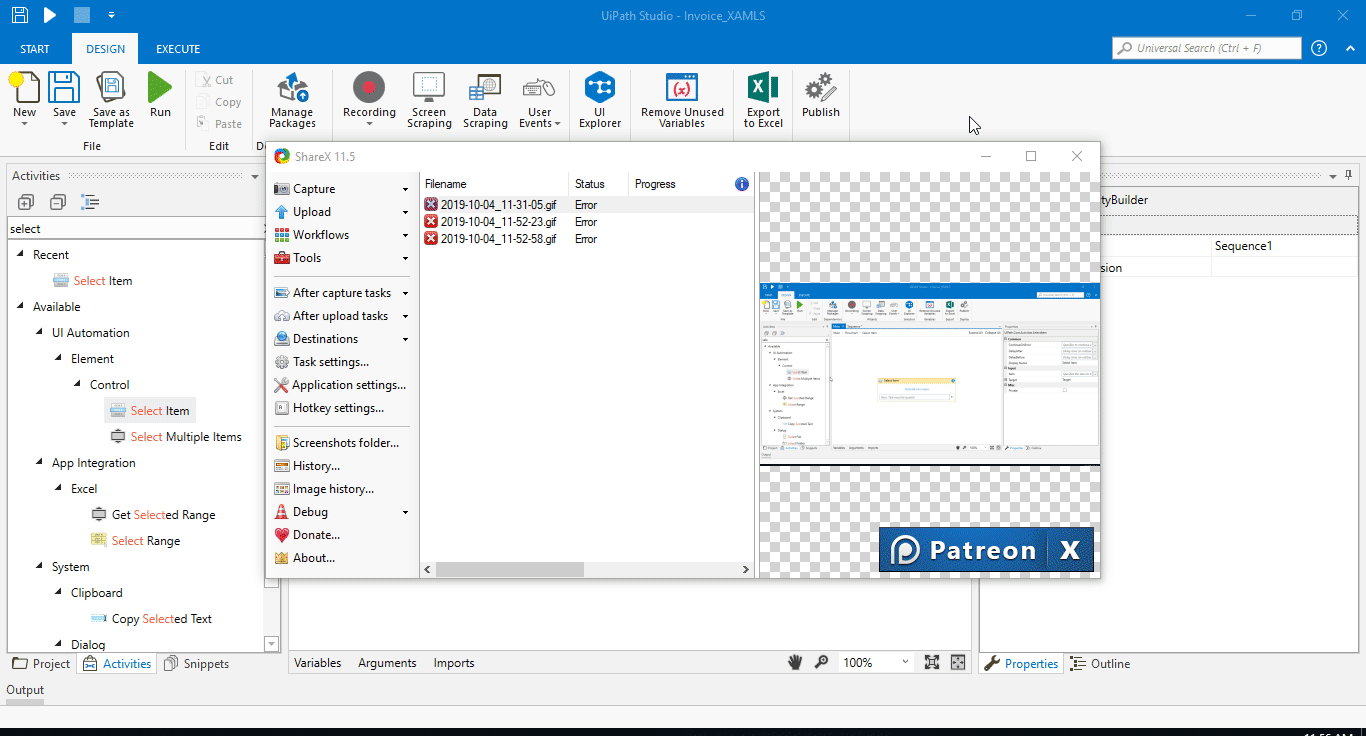This screenshot has height=736, width=1366.
Task: Open the Screenshots folder in ShareX
Action: point(341,441)
